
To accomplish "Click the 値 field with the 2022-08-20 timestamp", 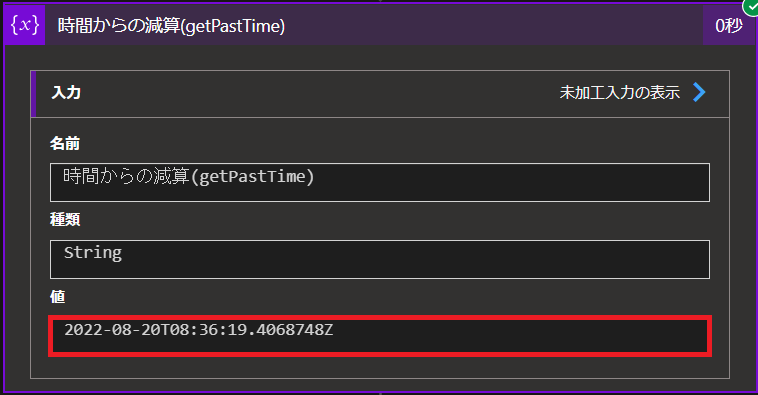I will (x=380, y=336).
